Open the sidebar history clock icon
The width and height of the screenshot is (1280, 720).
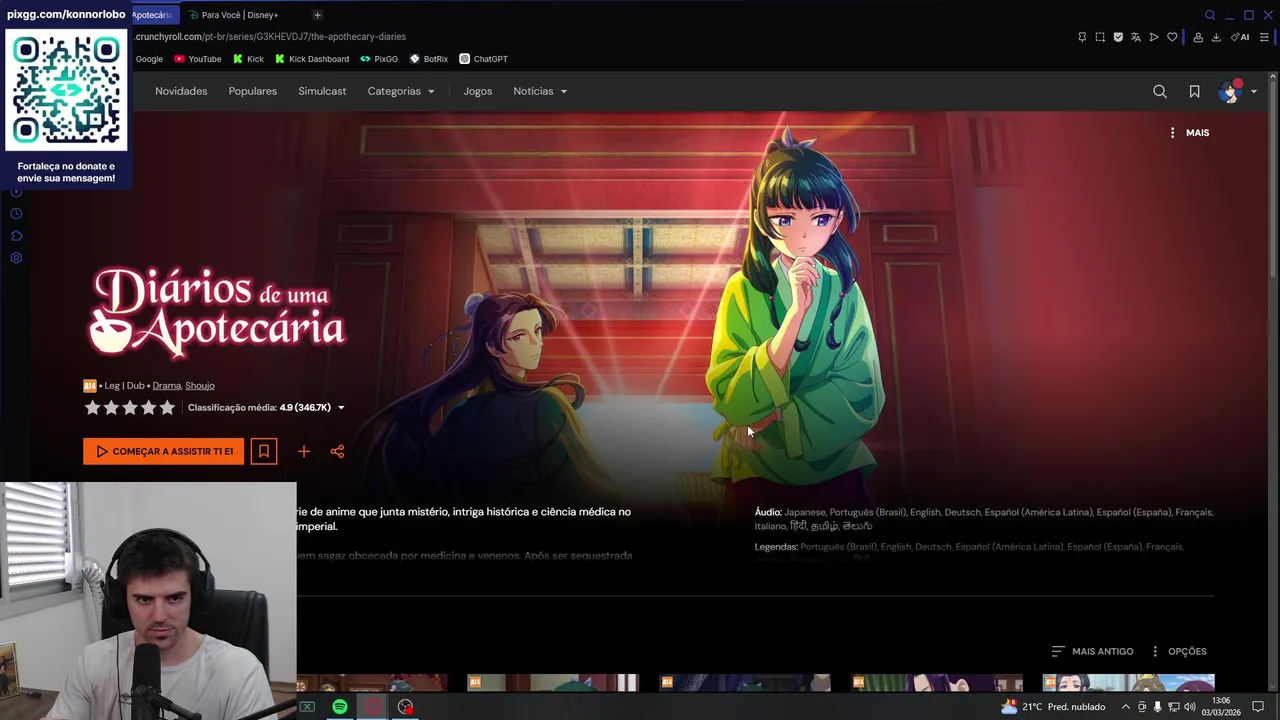16,214
